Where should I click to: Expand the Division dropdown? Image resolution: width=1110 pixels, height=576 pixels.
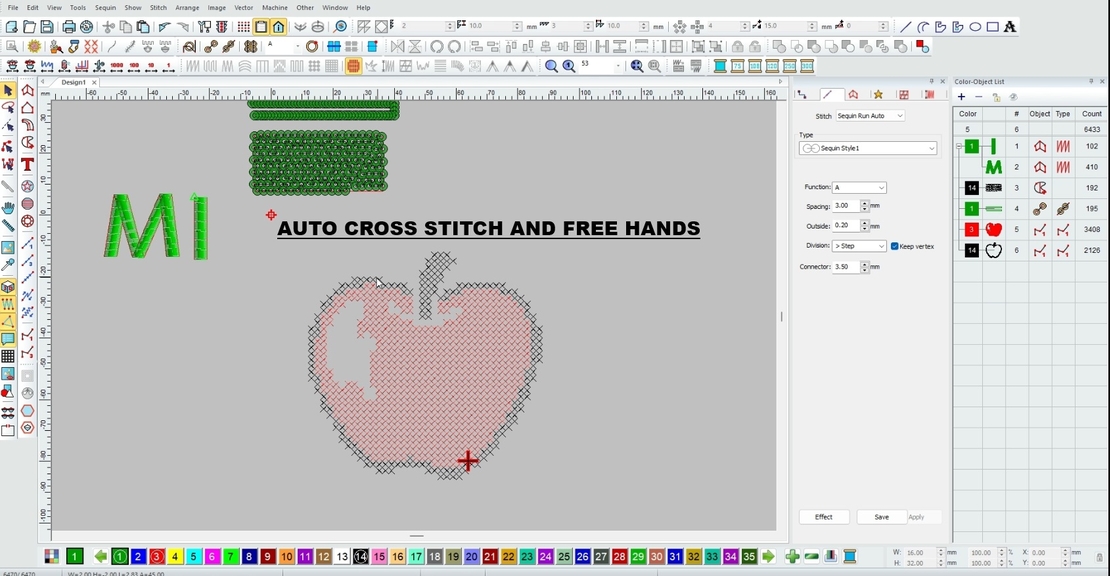tap(859, 246)
